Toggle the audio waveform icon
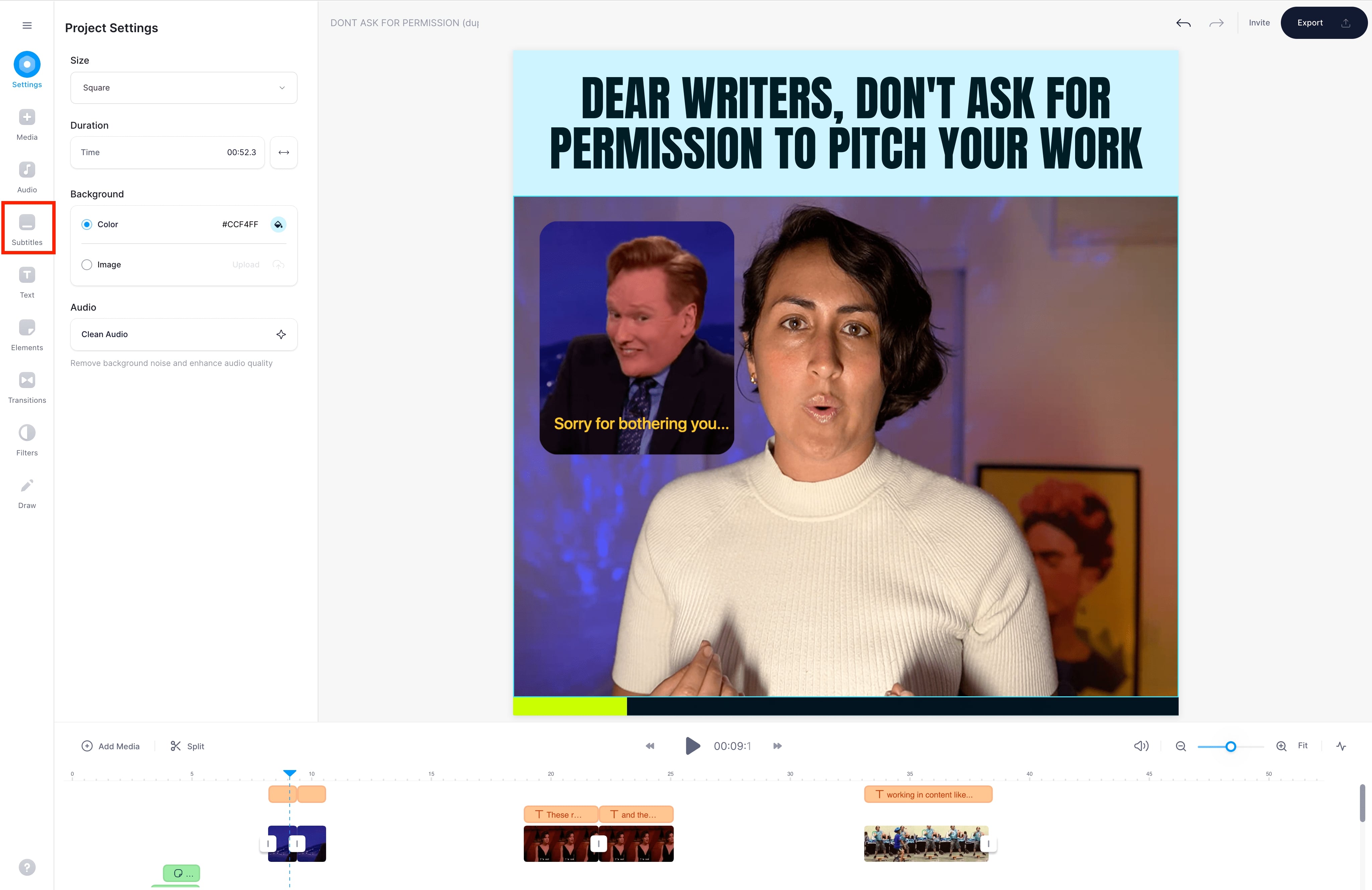This screenshot has width=1372, height=890. (1341, 746)
